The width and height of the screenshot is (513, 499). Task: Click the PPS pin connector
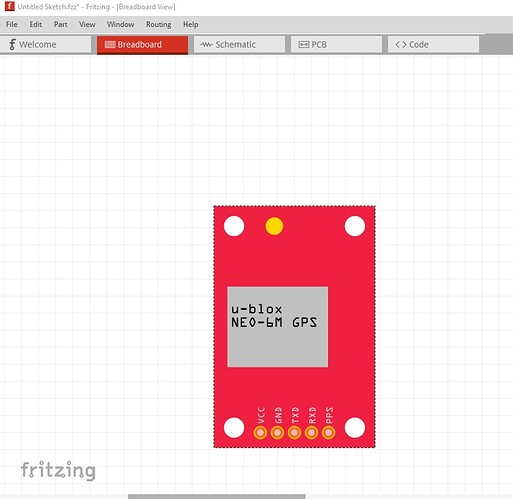point(328,433)
